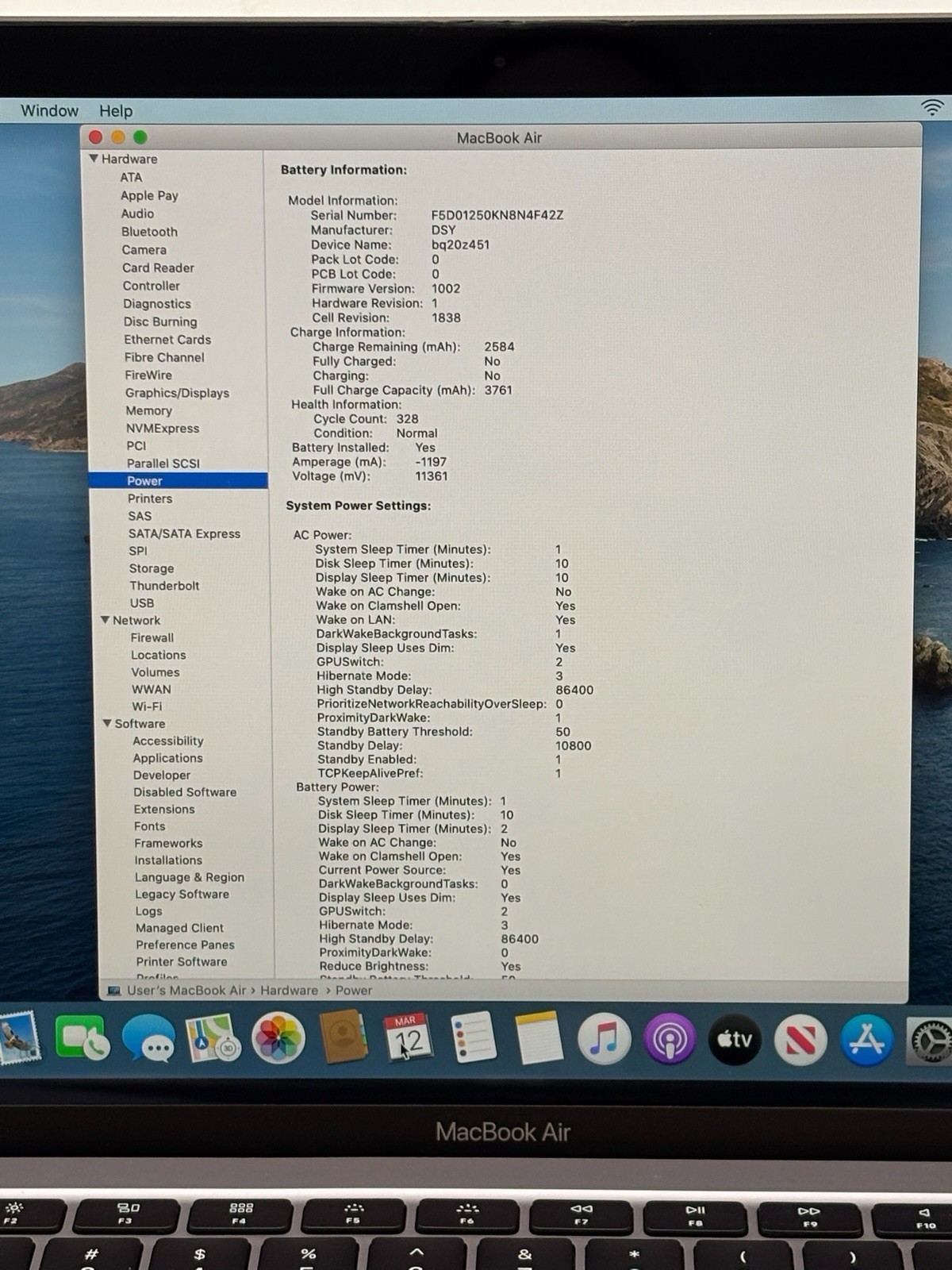
Task: Select Thunderbolt hardware entry
Action: pos(164,586)
